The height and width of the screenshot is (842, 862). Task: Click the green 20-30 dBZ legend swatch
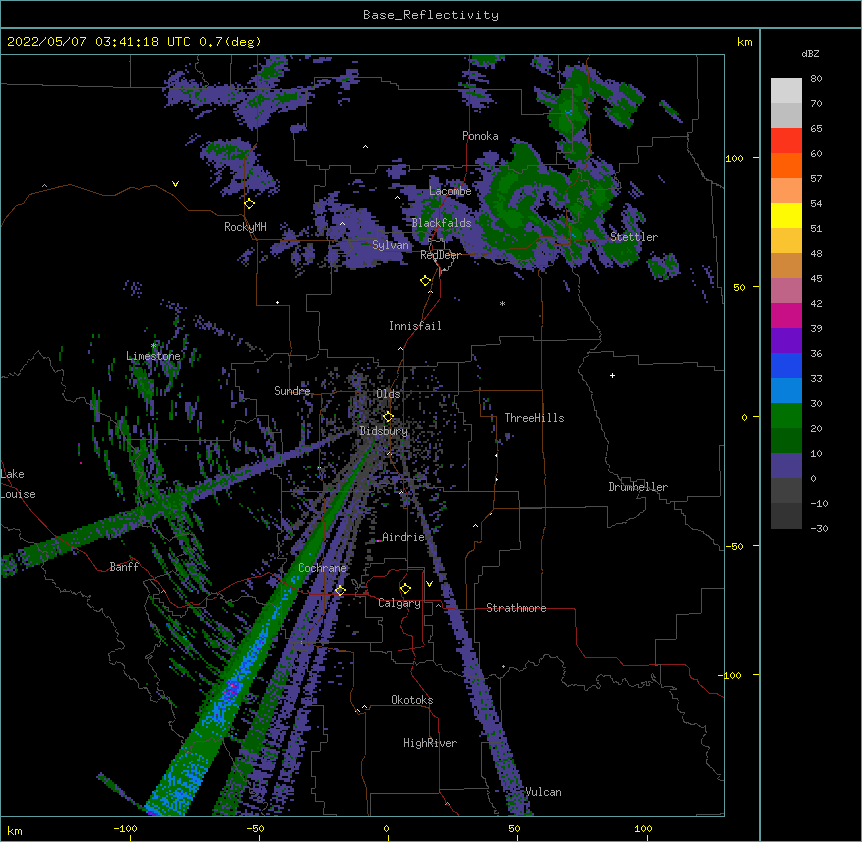[x=786, y=416]
